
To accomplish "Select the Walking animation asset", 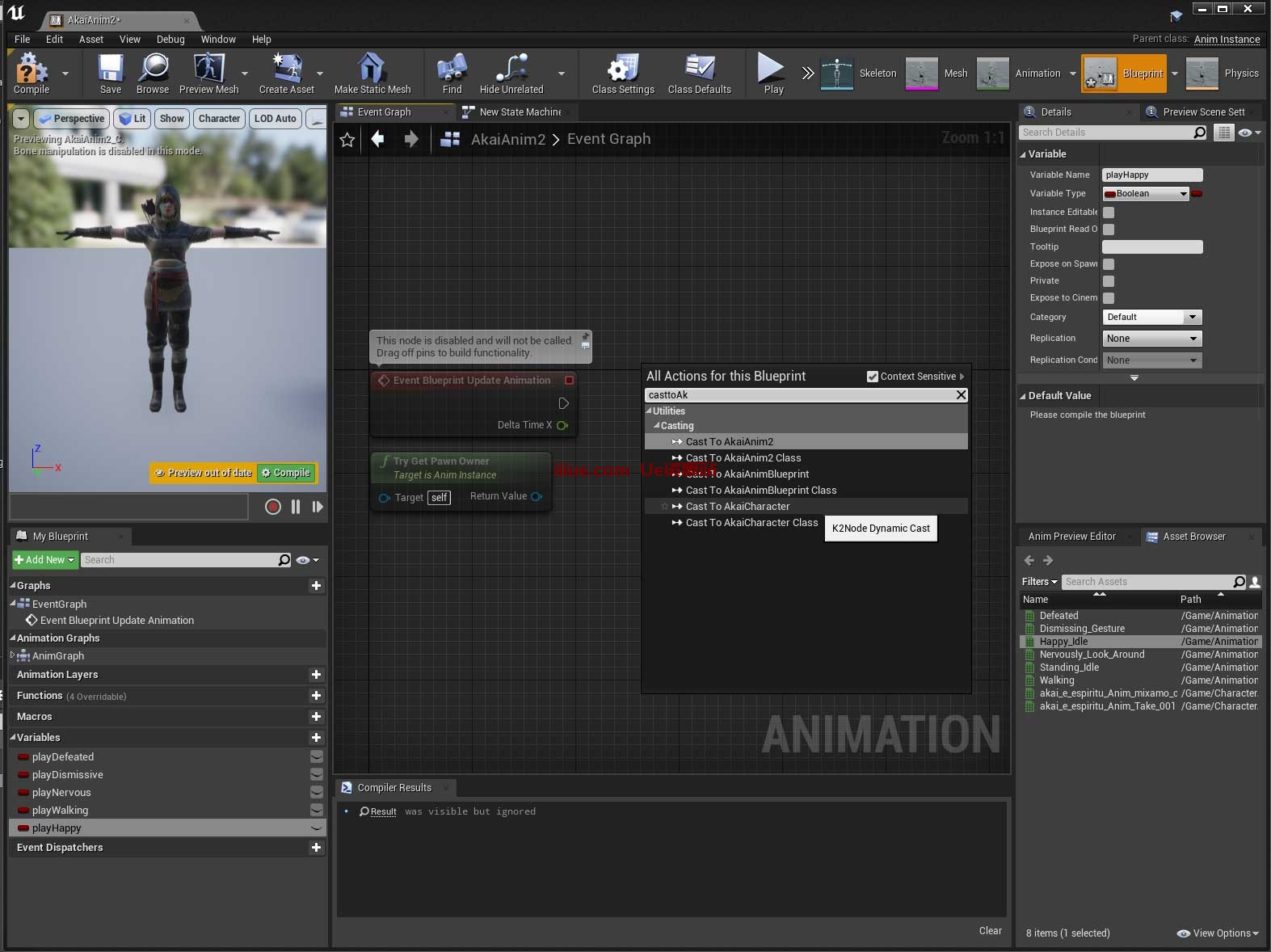I will (1057, 680).
